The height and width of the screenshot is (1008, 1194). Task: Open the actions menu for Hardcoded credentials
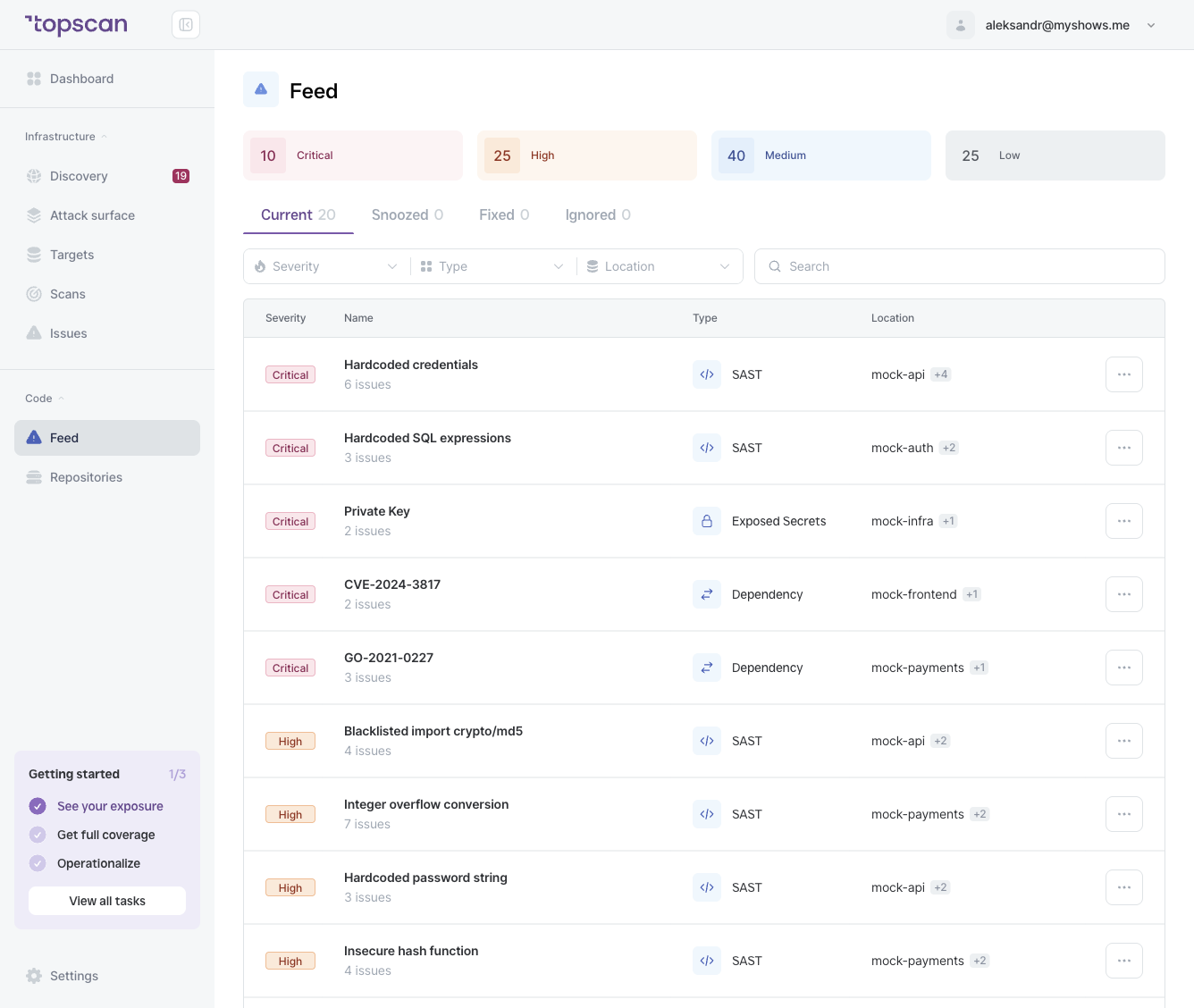[x=1124, y=374]
